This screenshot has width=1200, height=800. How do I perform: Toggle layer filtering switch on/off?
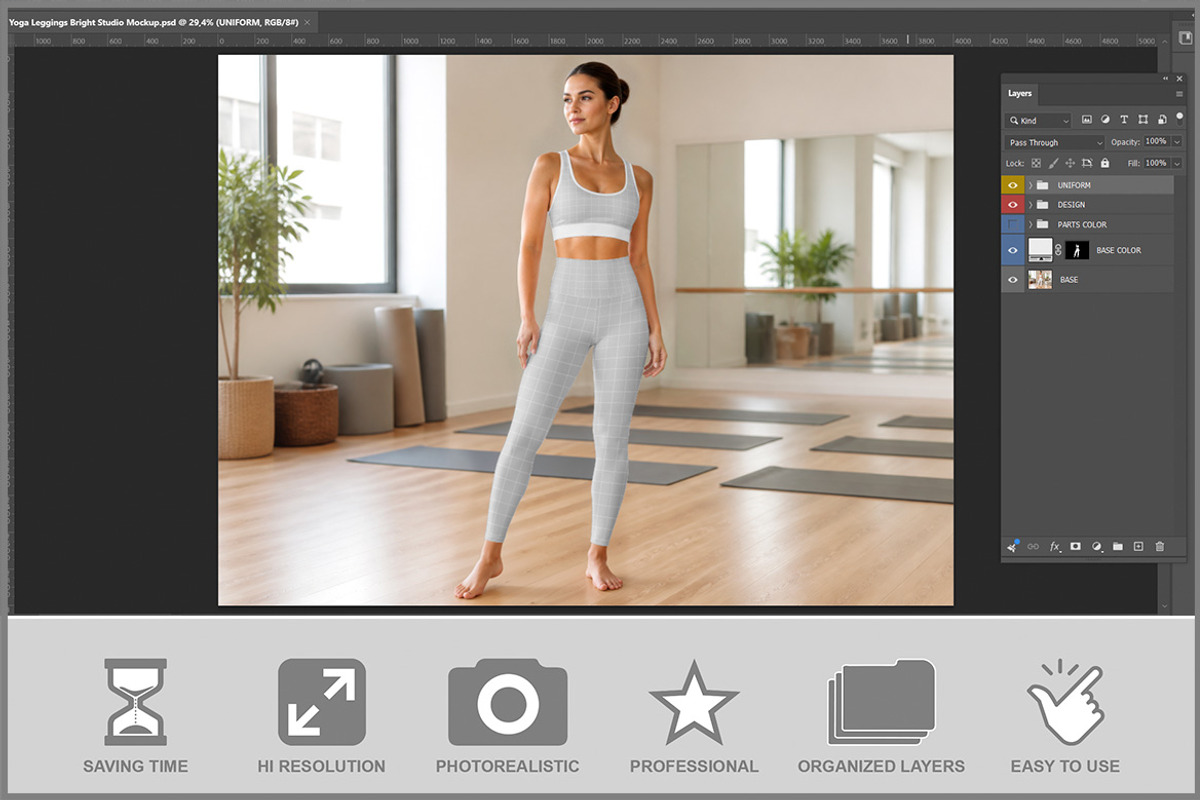(x=1179, y=118)
